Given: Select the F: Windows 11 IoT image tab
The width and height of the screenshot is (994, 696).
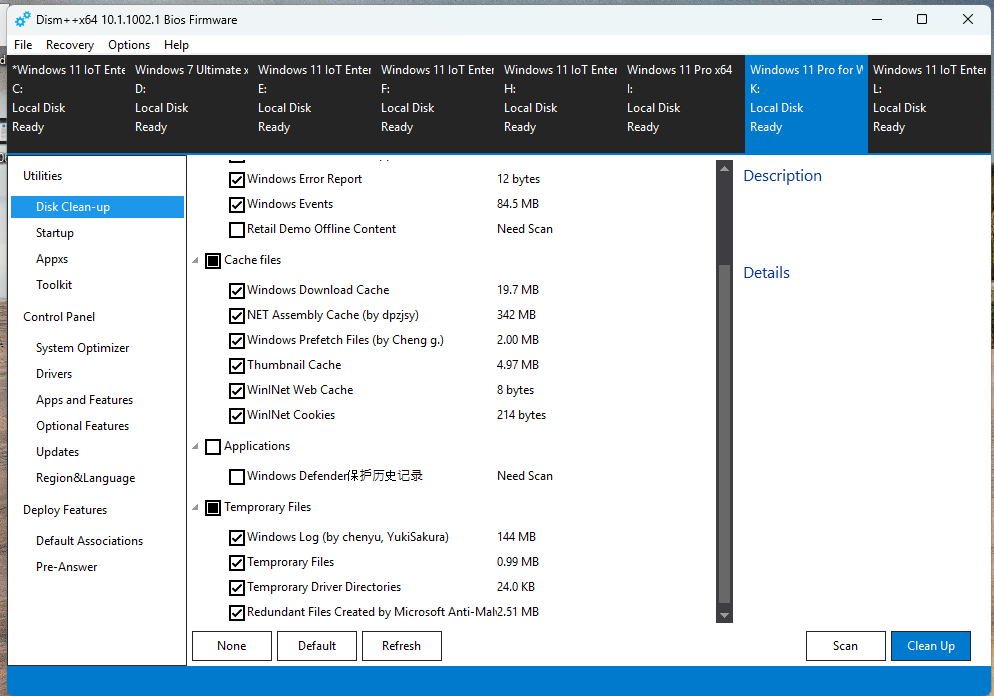Looking at the screenshot, I should point(437,104).
